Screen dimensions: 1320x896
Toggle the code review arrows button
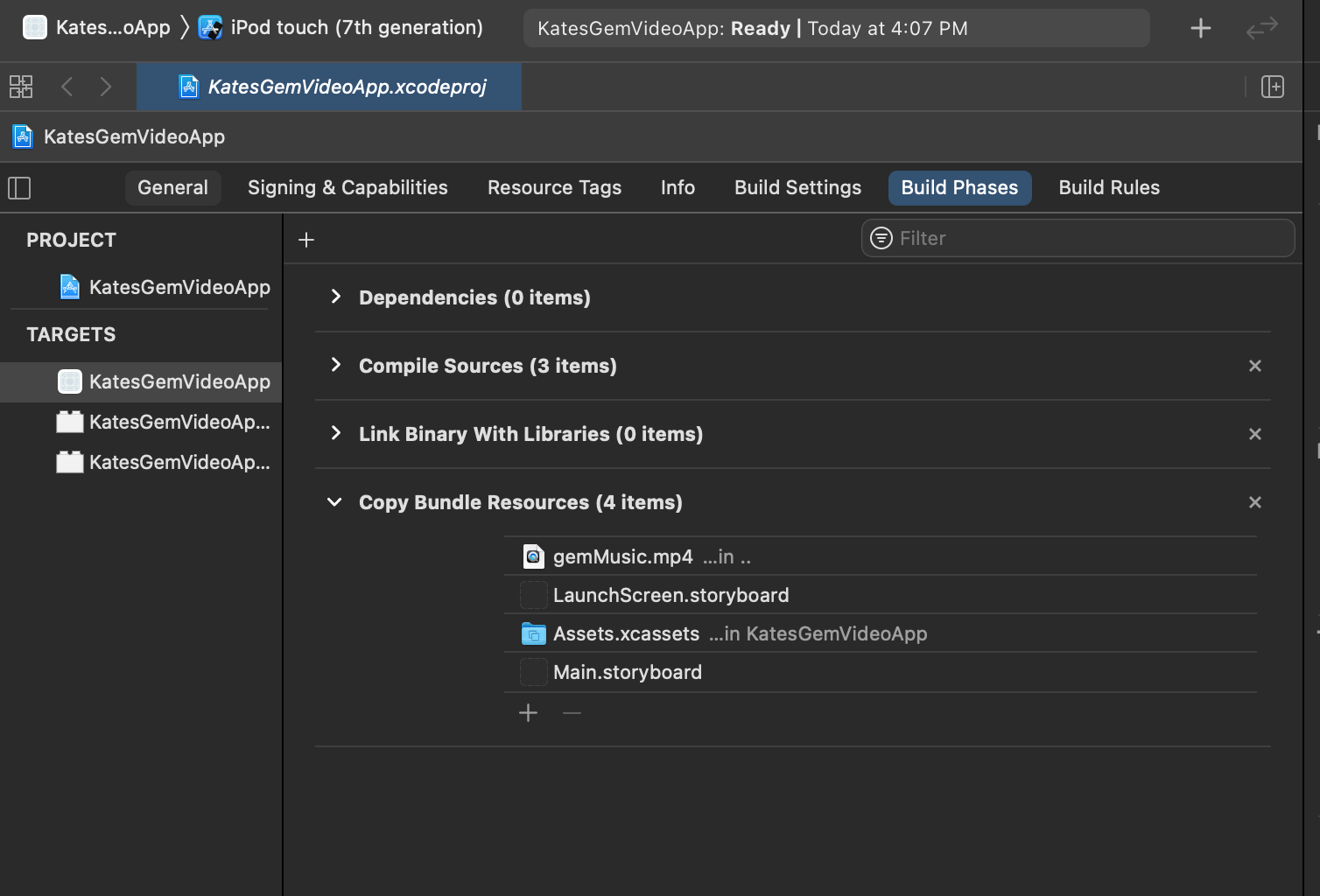tap(1261, 29)
